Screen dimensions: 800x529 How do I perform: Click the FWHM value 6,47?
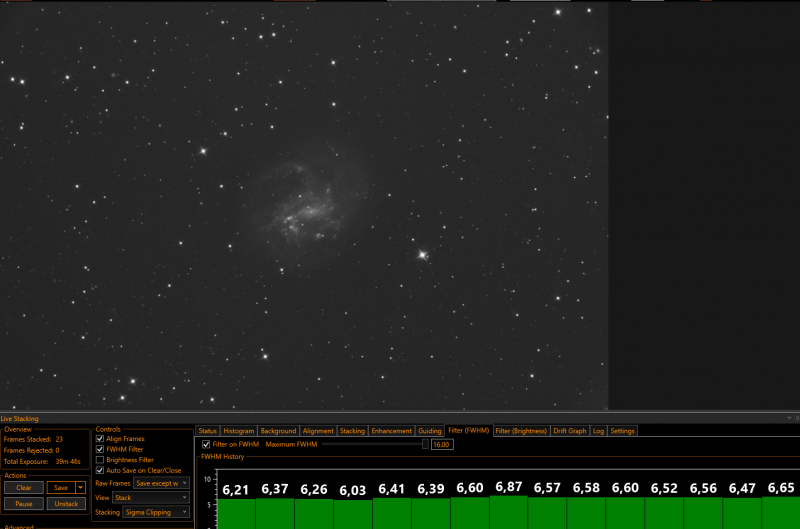pos(742,488)
